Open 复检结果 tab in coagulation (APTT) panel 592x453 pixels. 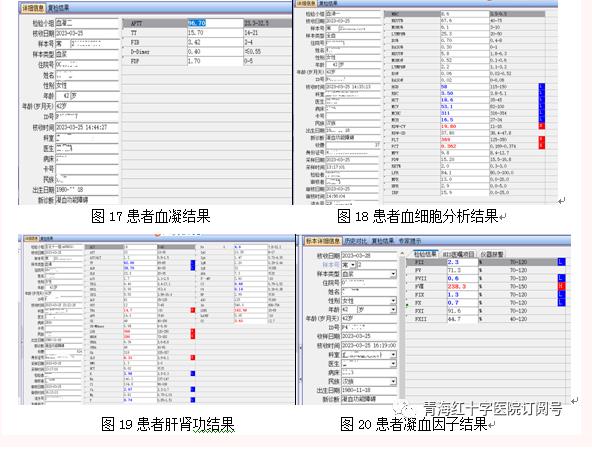point(58,8)
